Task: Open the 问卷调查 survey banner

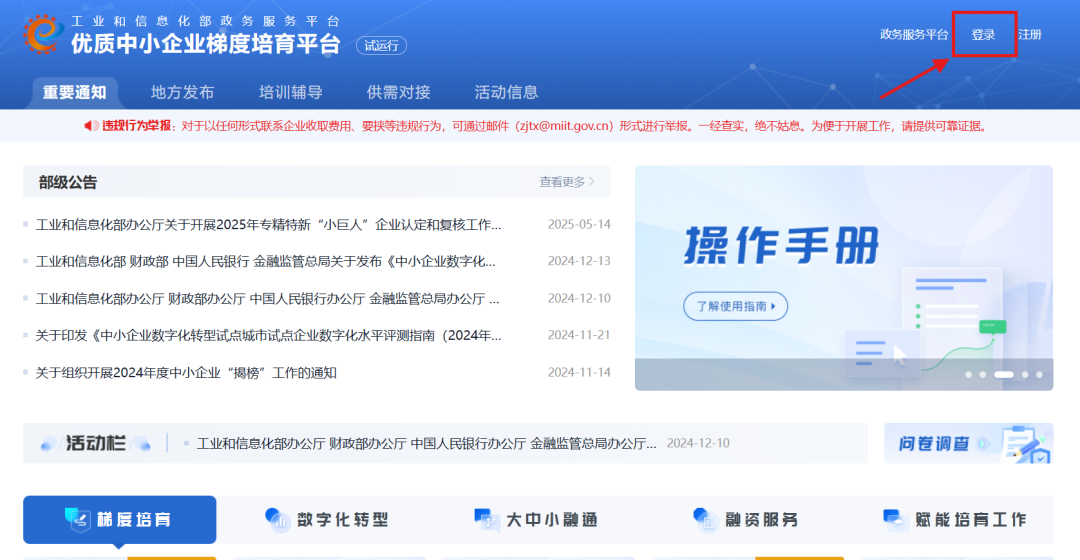Action: point(968,444)
